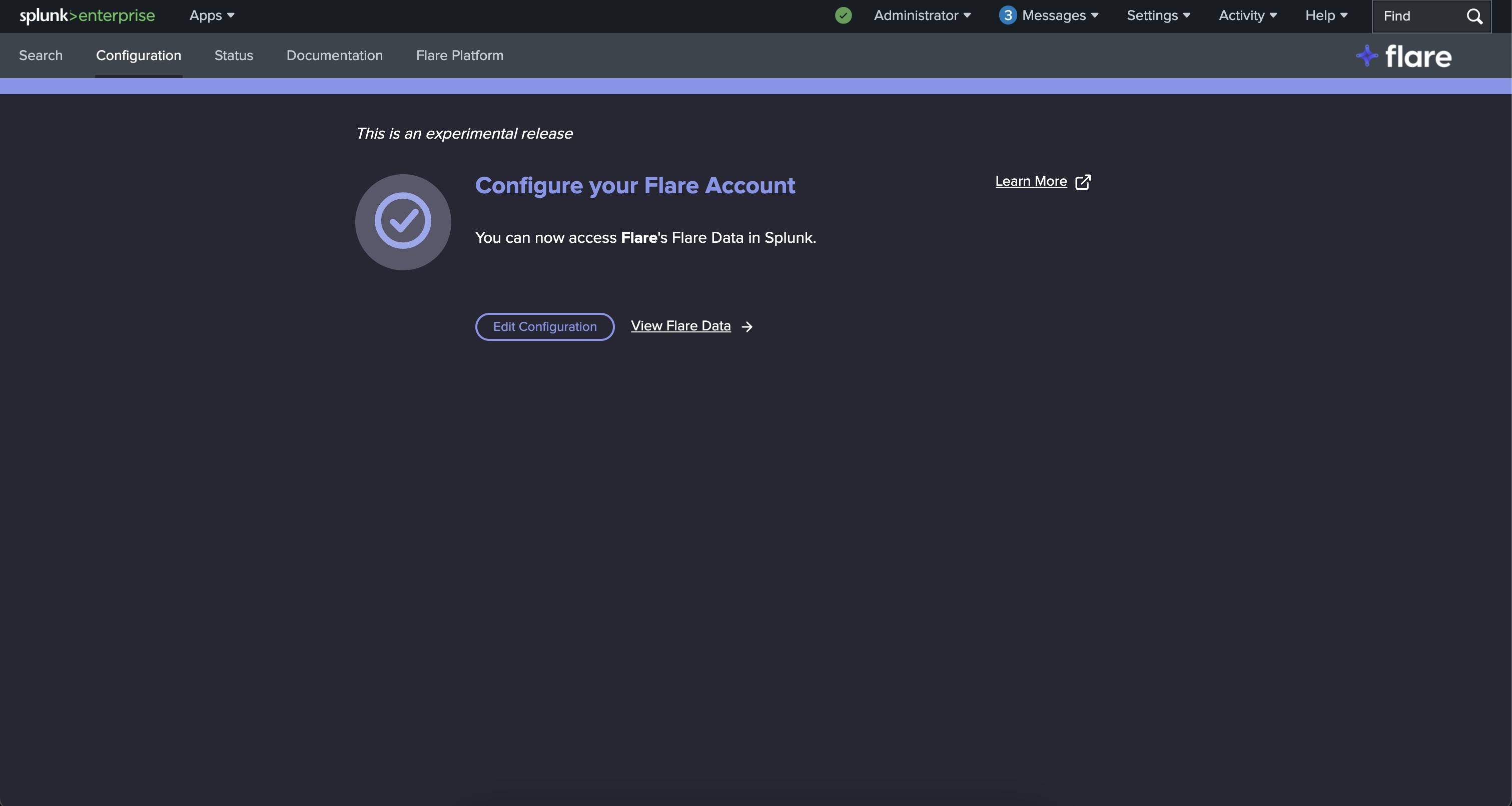Open the Documentation tab
The image size is (1512, 806).
[335, 55]
